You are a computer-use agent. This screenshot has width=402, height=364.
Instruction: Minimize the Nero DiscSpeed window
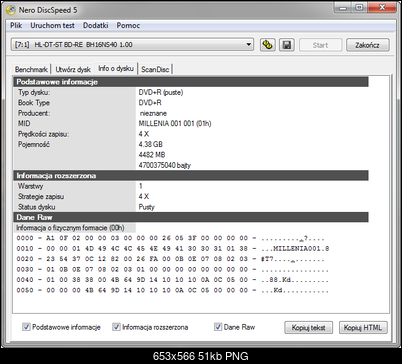point(343,8)
